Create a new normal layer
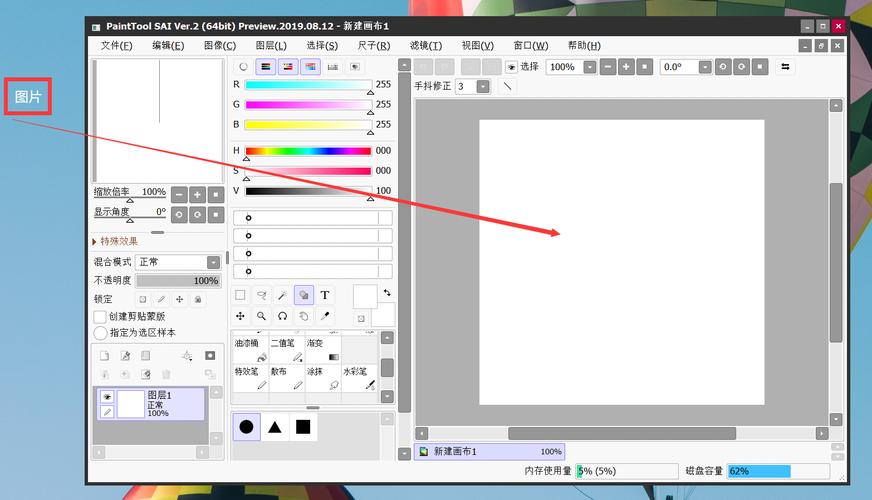The width and height of the screenshot is (872, 500). [x=105, y=356]
